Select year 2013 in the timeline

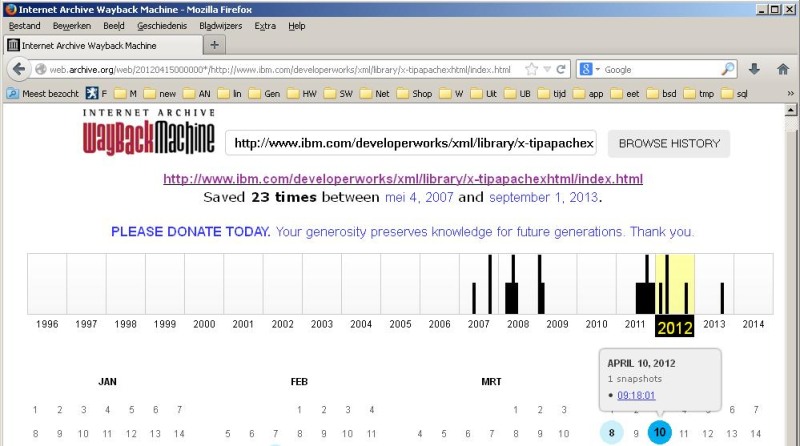point(714,324)
